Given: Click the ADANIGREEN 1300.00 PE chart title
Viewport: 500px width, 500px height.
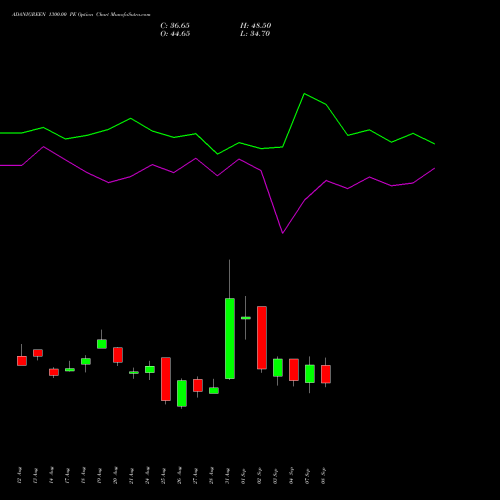Looking at the screenshot, I should [x=81, y=15].
